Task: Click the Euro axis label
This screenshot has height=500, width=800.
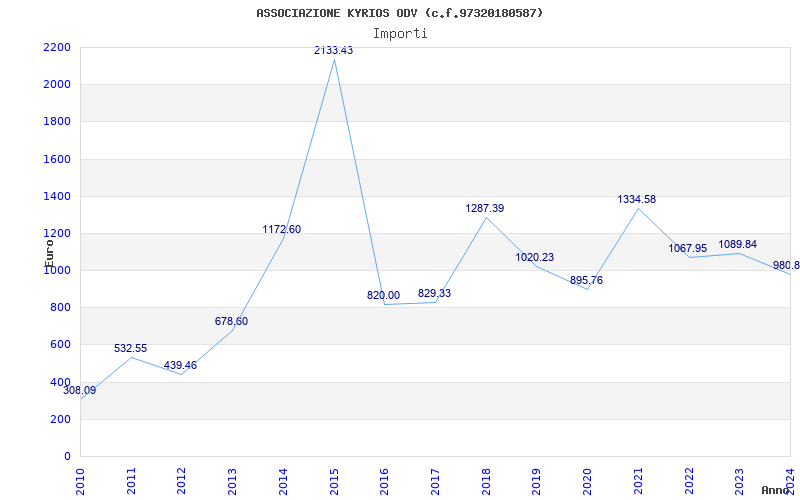Action: click(49, 253)
